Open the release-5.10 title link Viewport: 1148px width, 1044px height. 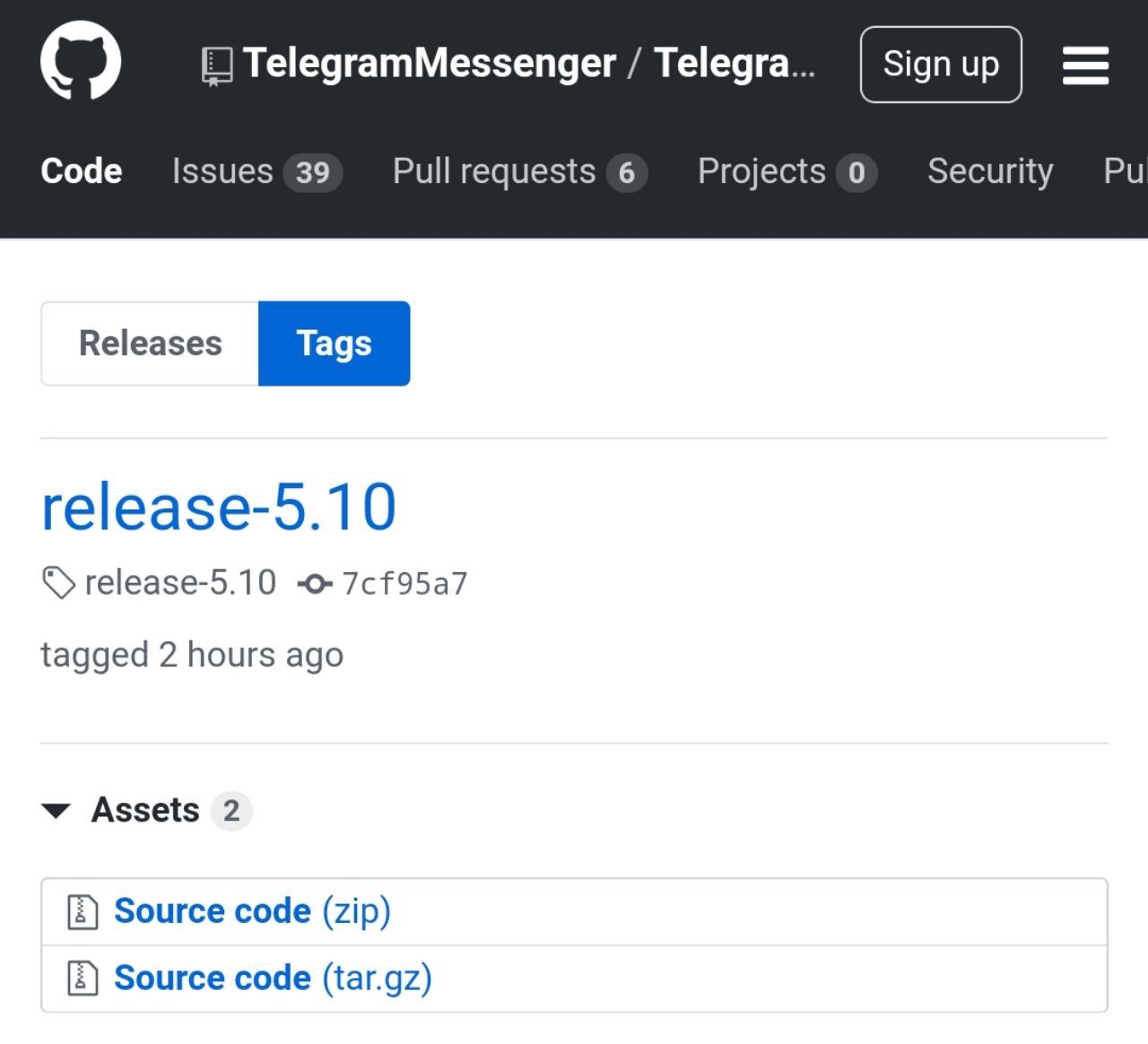pos(219,508)
